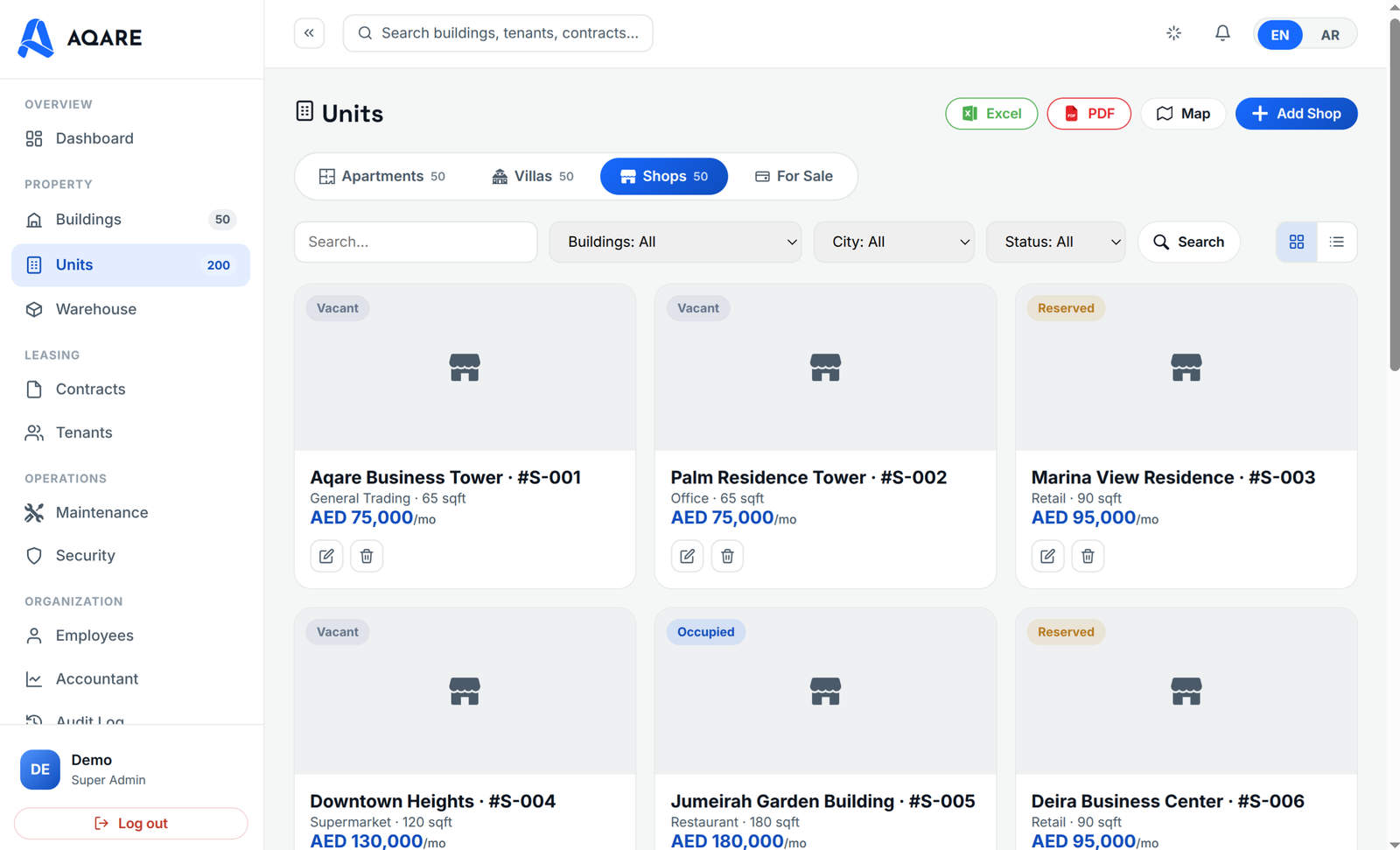Switch to grid view

1297,242
